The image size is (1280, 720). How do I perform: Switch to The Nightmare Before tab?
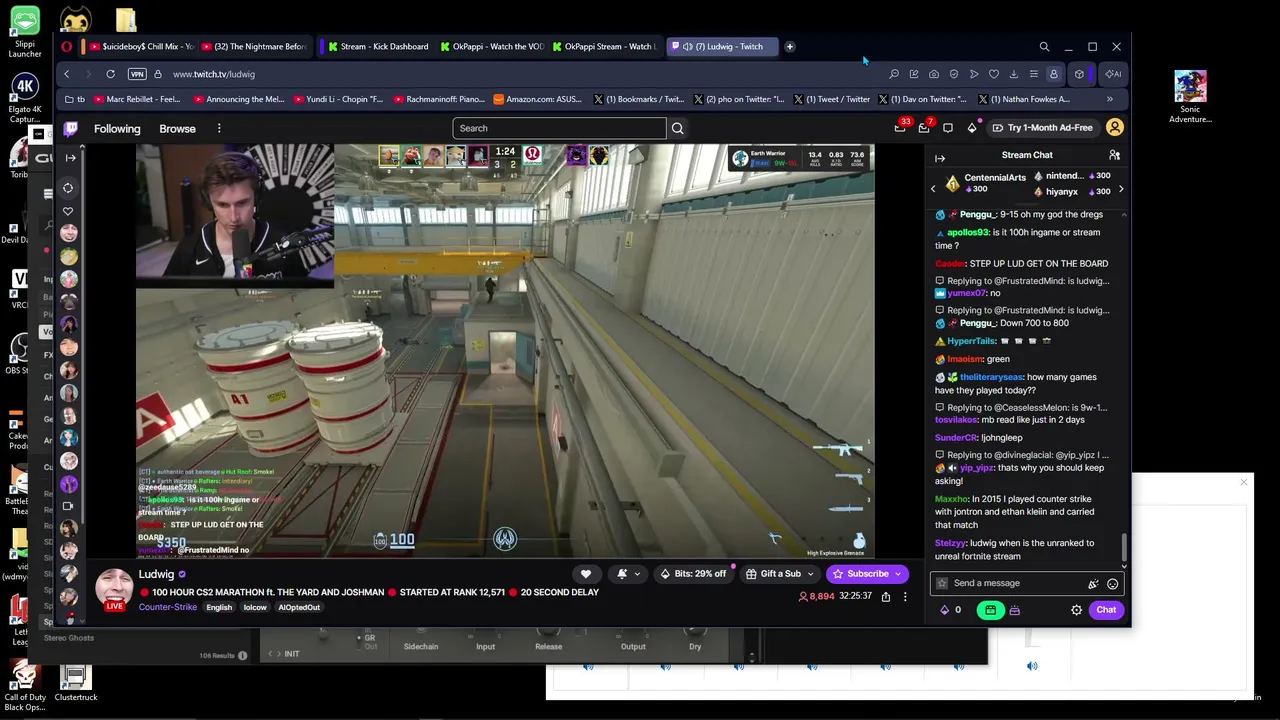pos(253,46)
